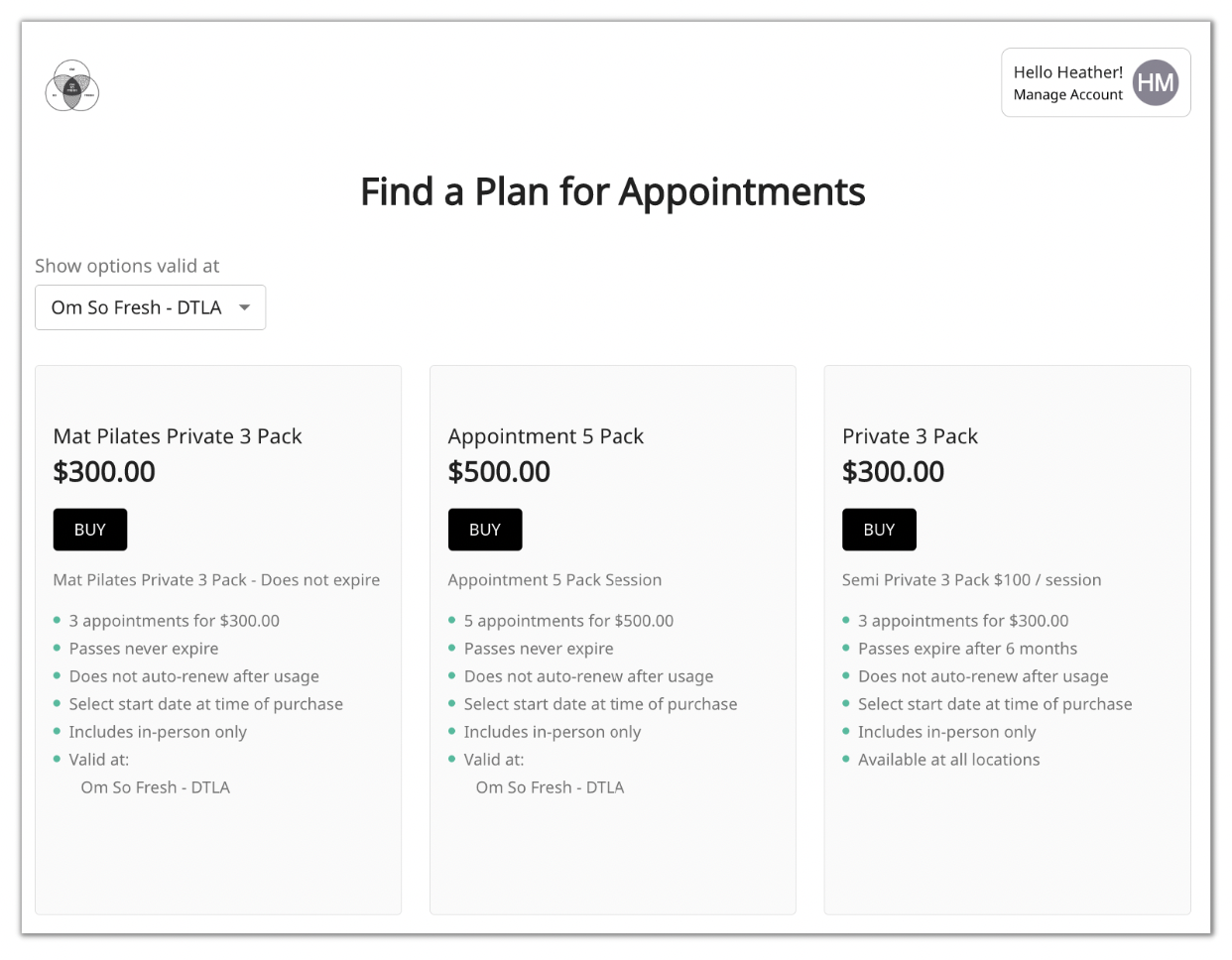Buy the Private 3 Pack
This screenshot has width=1232, height=960.
[x=879, y=530]
